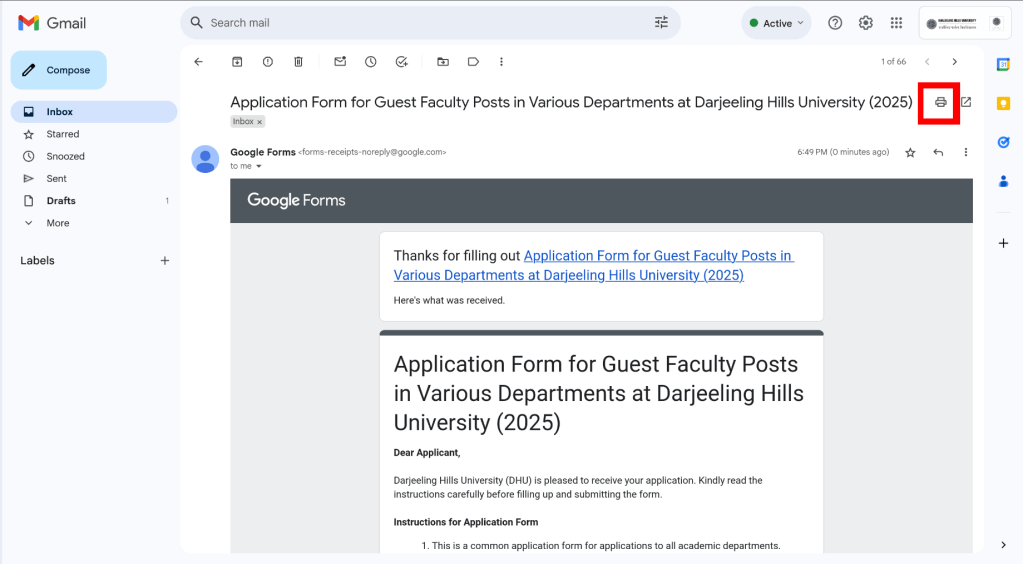Open email in new window
The height and width of the screenshot is (564, 1023).
click(966, 102)
